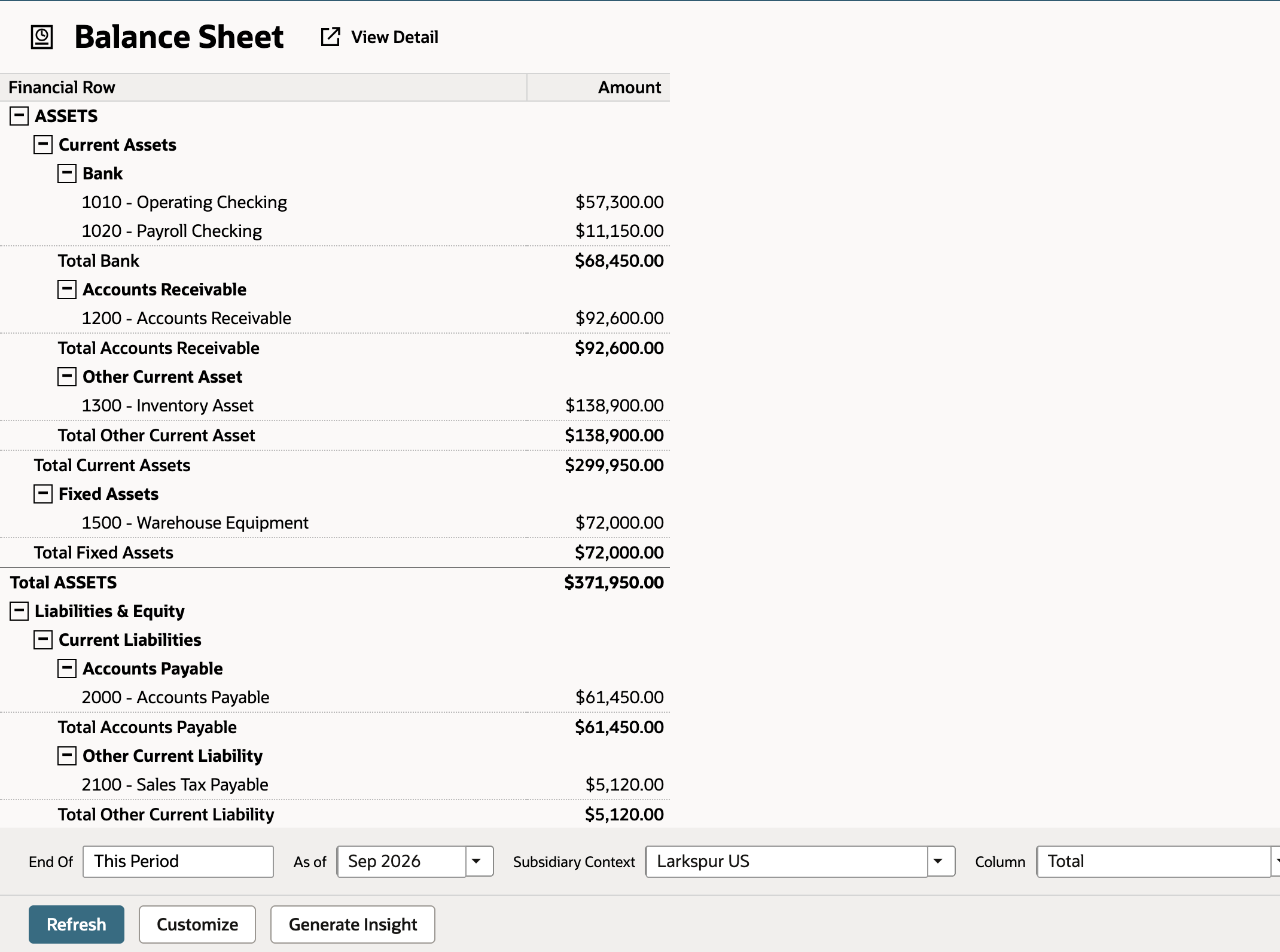Click the Total Current Assets $299,950.00 amount
This screenshot has height=952, width=1280.
pyautogui.click(x=614, y=465)
